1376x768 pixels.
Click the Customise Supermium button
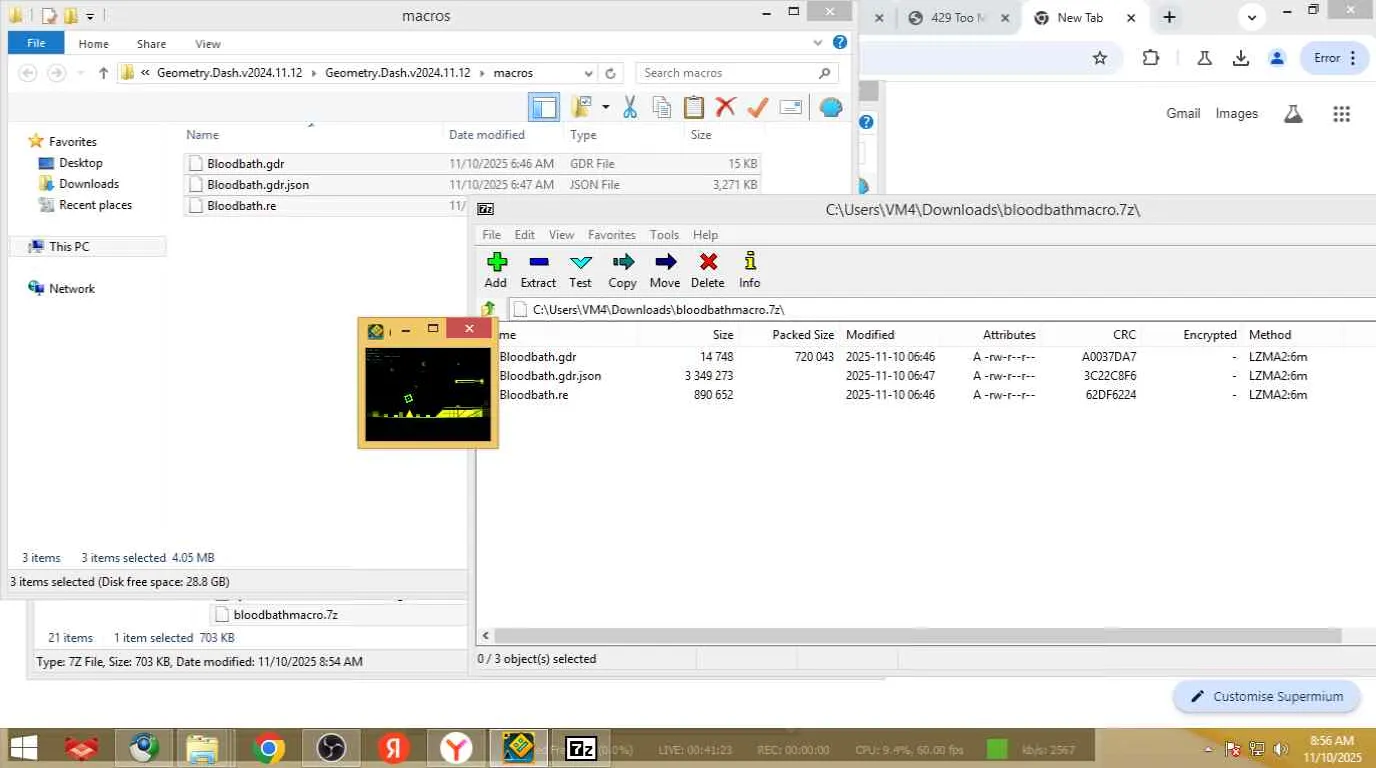pyautogui.click(x=1266, y=697)
